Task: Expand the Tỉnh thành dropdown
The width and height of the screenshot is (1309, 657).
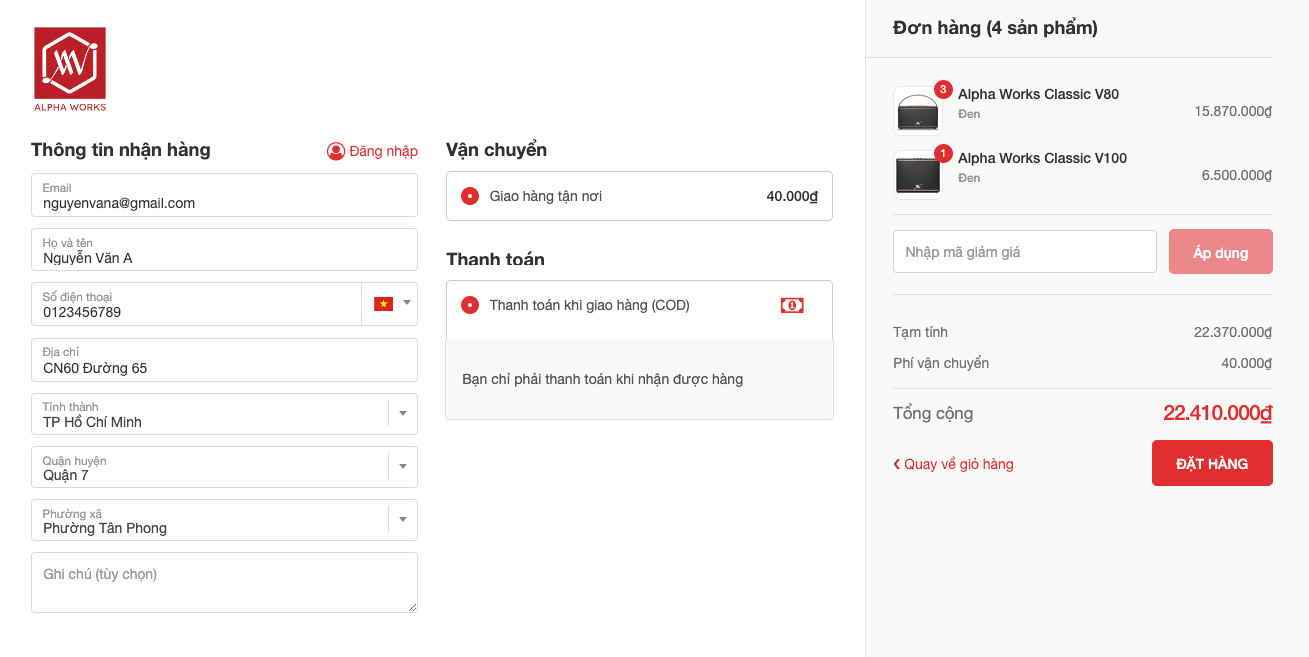Action: [x=403, y=414]
